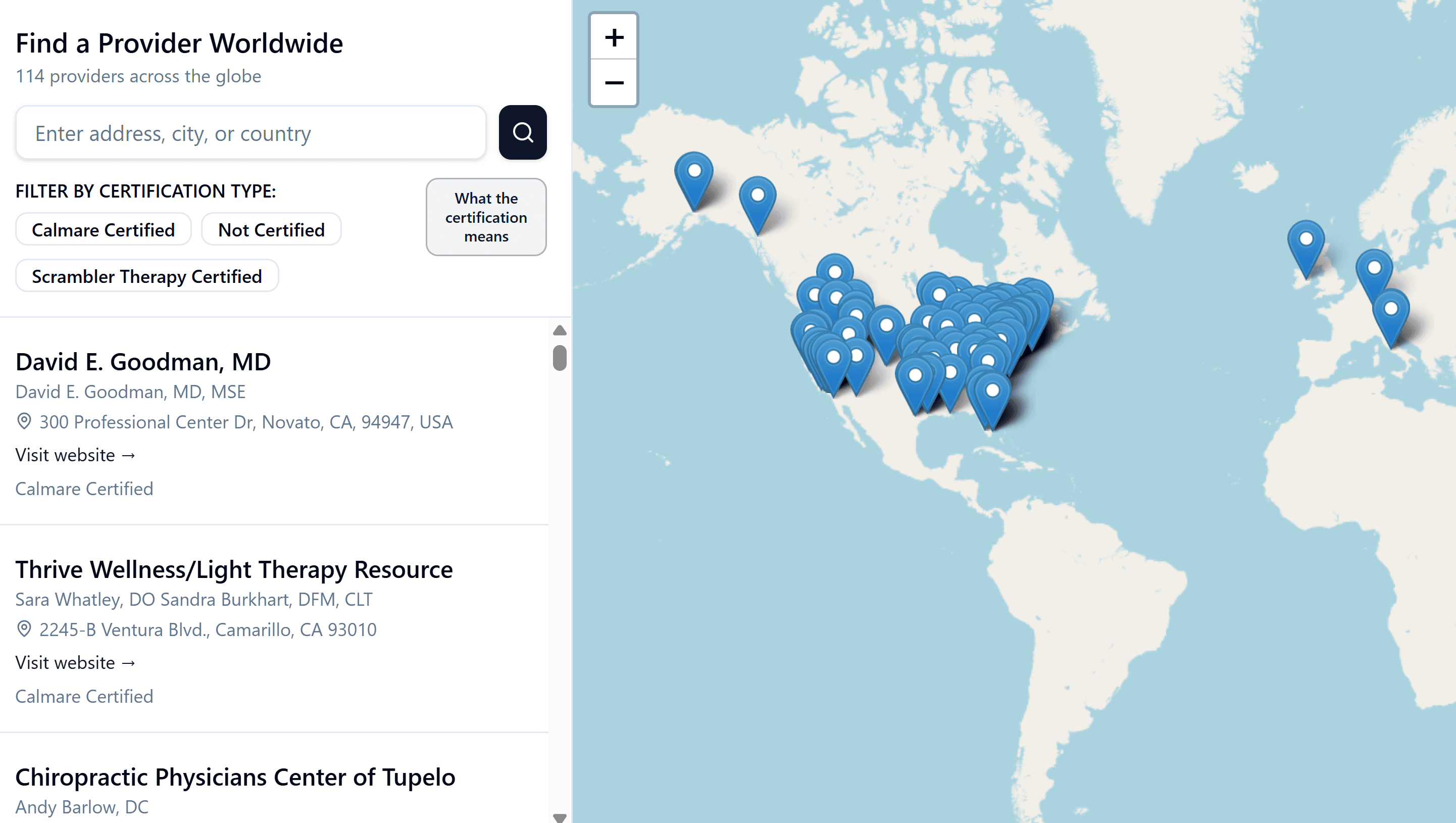Click the list scroll-down arrow
The image size is (1456, 823).
560,817
